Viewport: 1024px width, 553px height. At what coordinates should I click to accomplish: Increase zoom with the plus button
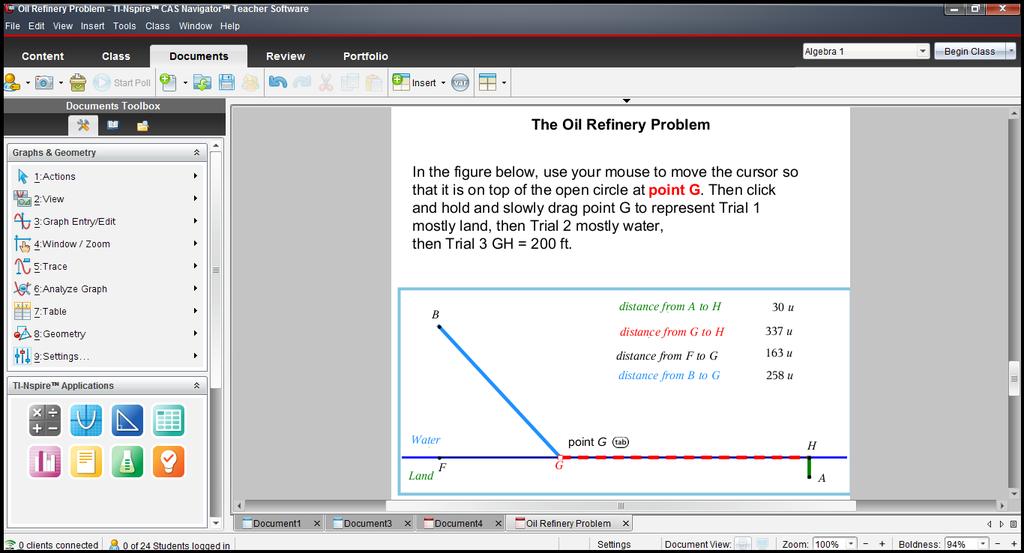click(x=882, y=544)
